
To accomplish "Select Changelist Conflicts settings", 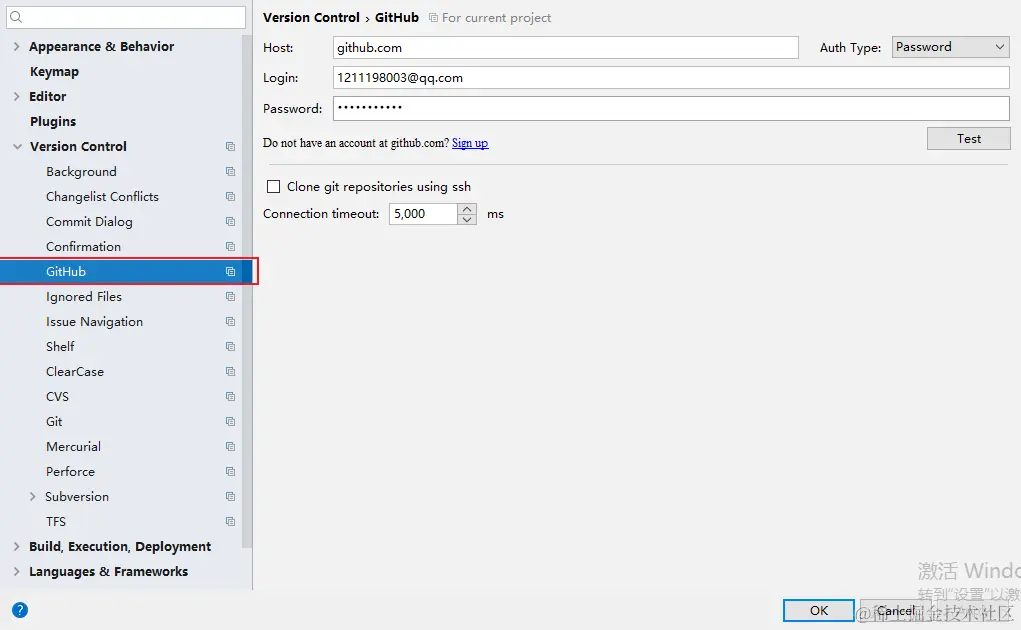I will pyautogui.click(x=102, y=197).
